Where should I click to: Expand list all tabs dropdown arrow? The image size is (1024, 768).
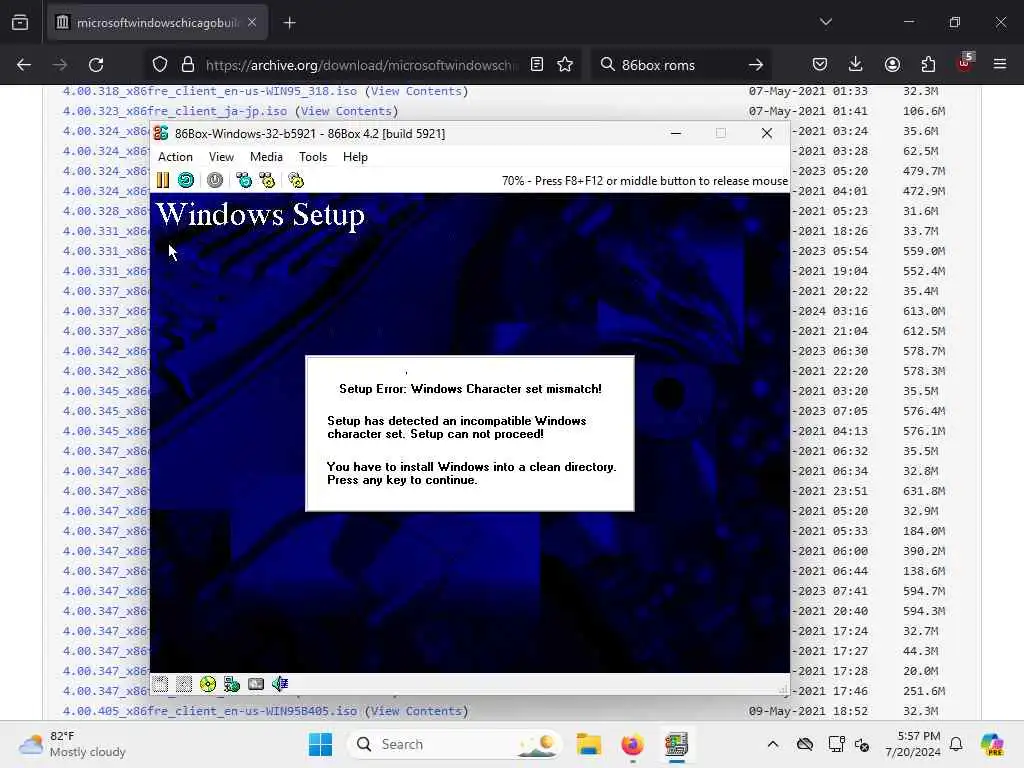pos(825,22)
